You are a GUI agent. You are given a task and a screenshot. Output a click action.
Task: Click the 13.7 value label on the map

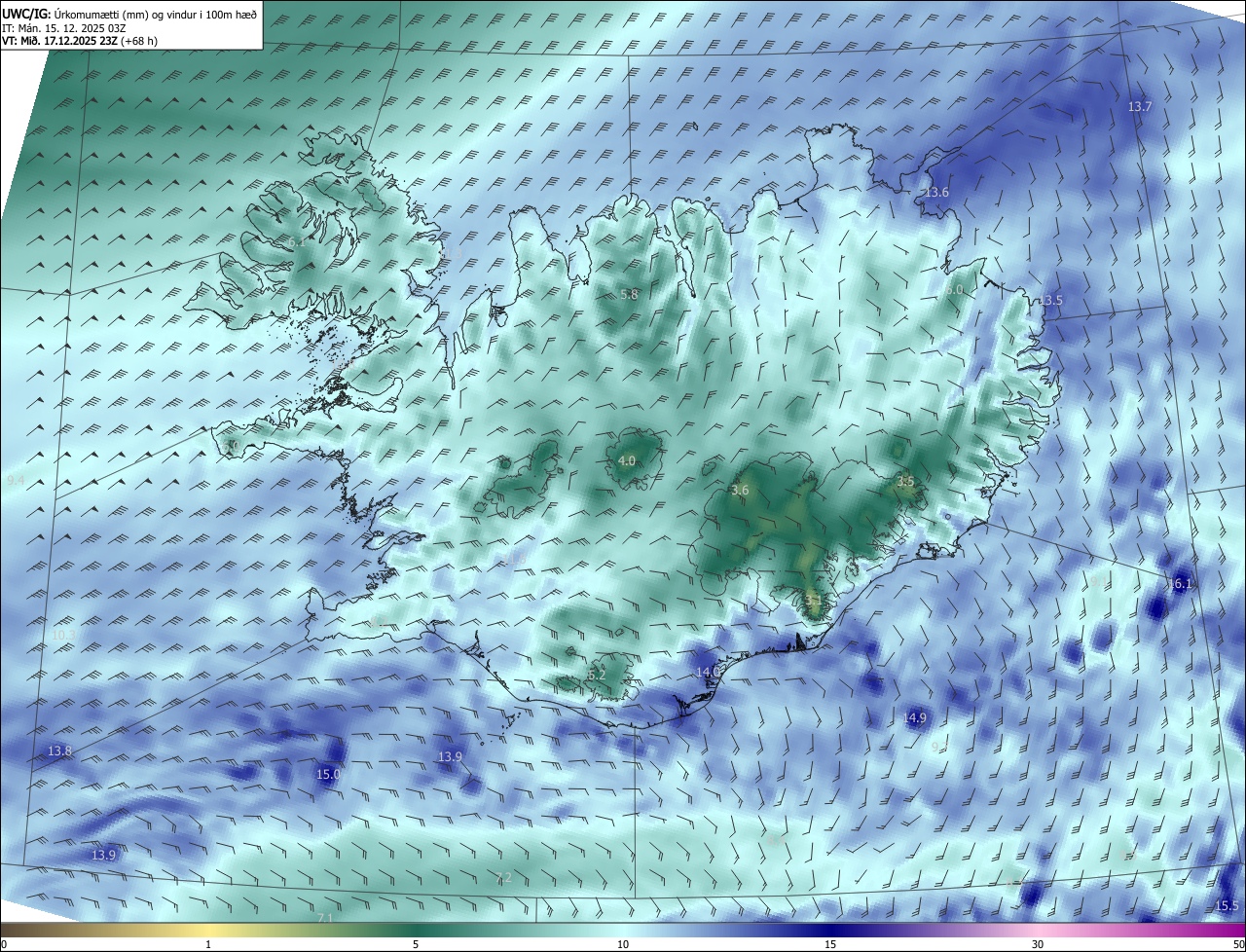tap(1139, 106)
